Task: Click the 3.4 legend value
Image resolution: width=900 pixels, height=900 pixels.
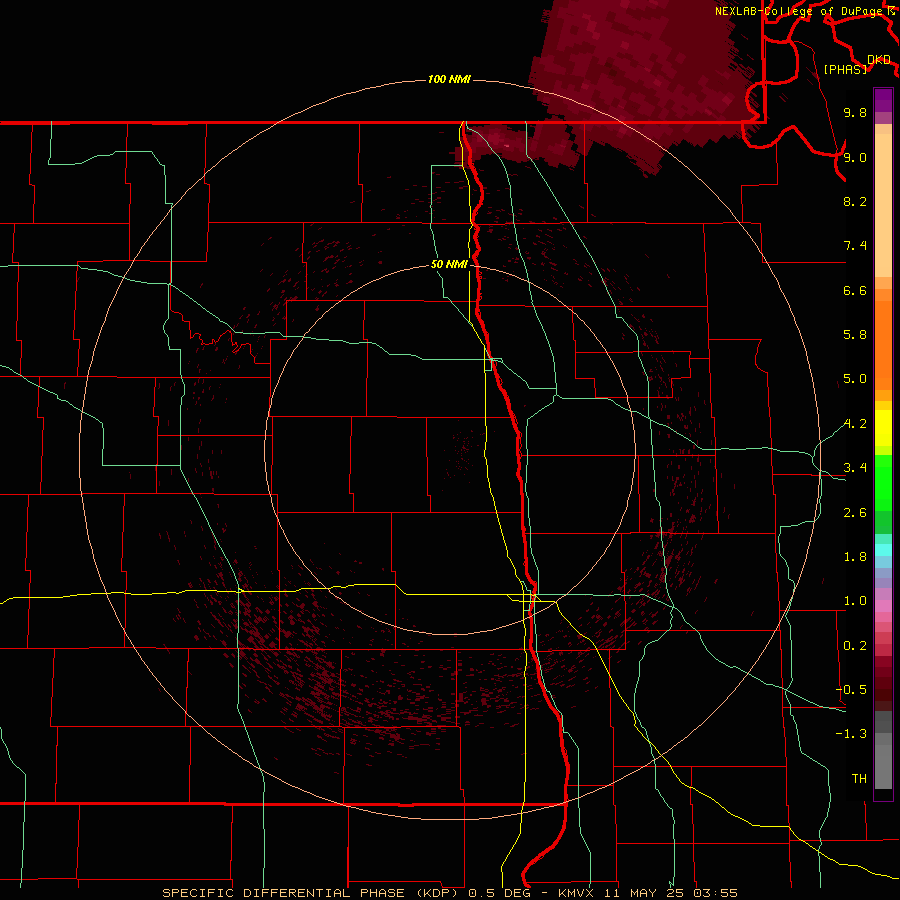Action: (855, 468)
